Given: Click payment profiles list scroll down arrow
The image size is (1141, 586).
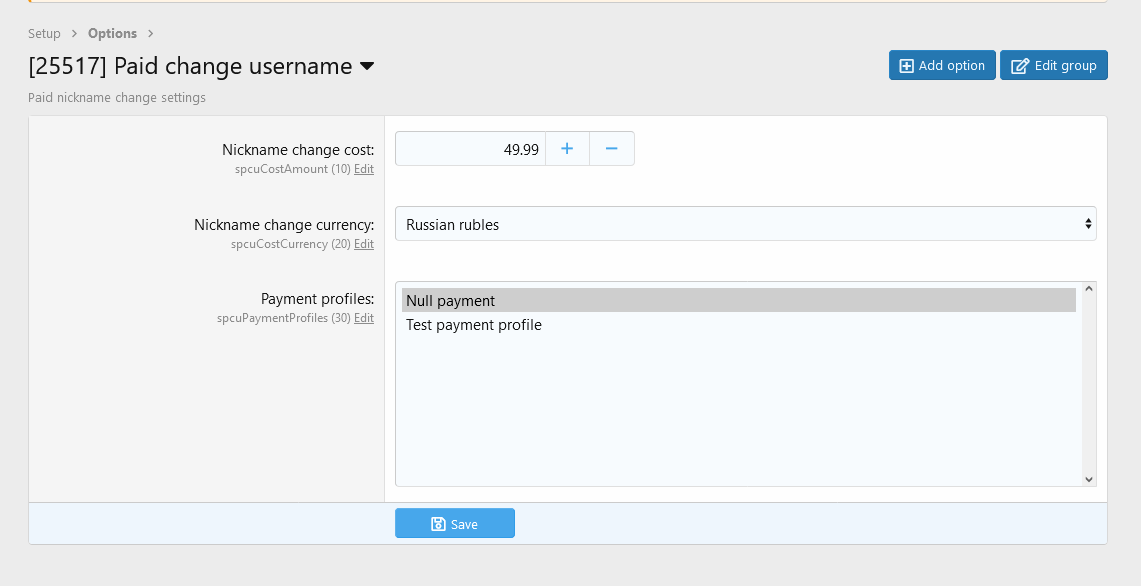Looking at the screenshot, I should (1089, 479).
